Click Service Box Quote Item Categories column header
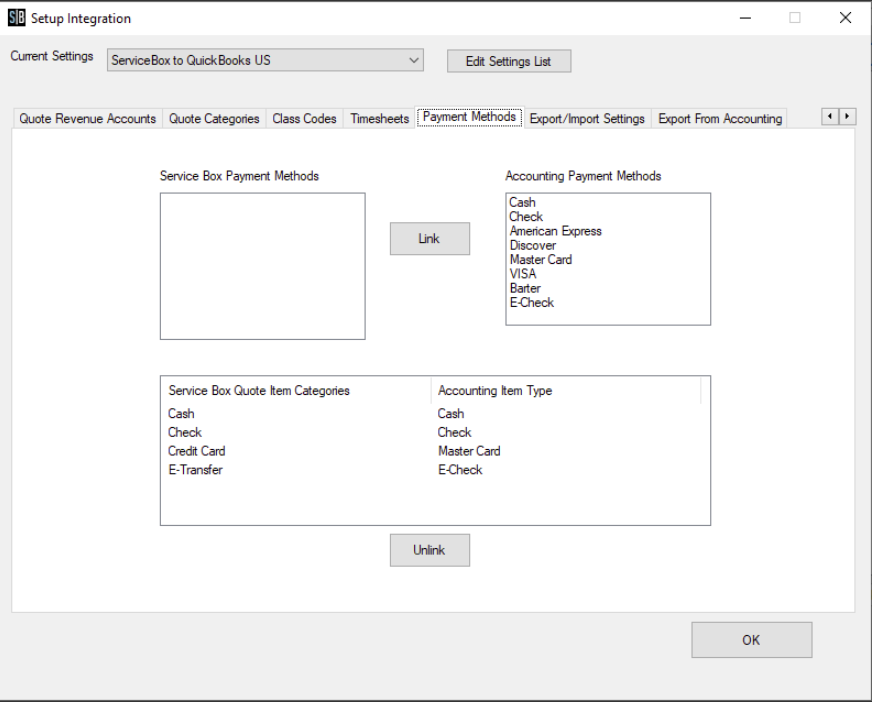 296,390
